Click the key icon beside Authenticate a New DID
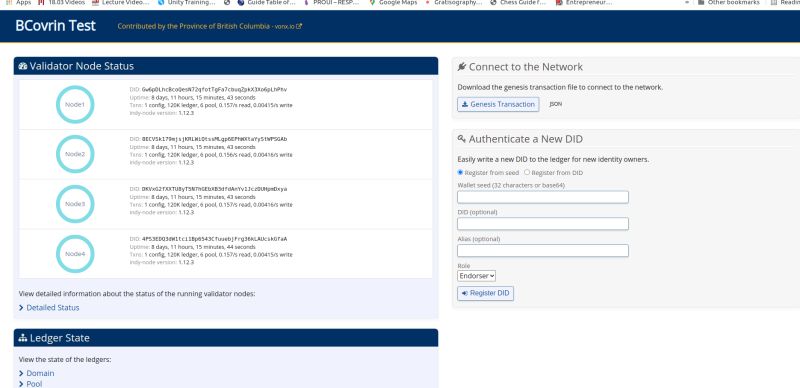This screenshot has height=388, width=800. pyautogui.click(x=462, y=139)
